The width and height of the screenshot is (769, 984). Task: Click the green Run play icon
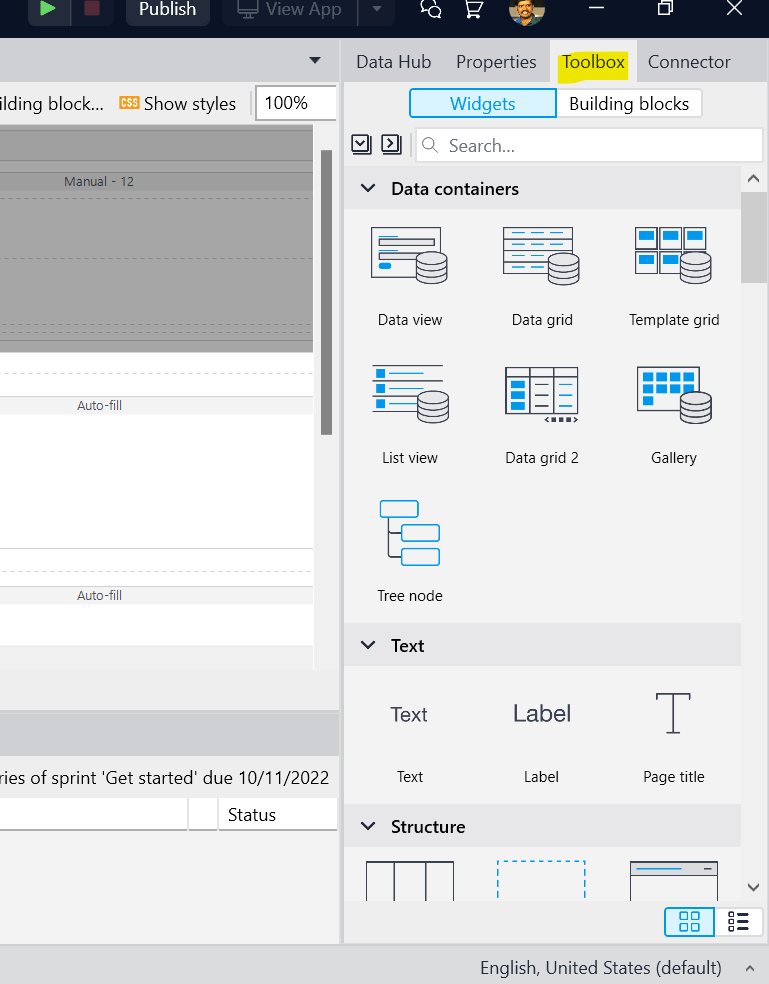[x=47, y=9]
